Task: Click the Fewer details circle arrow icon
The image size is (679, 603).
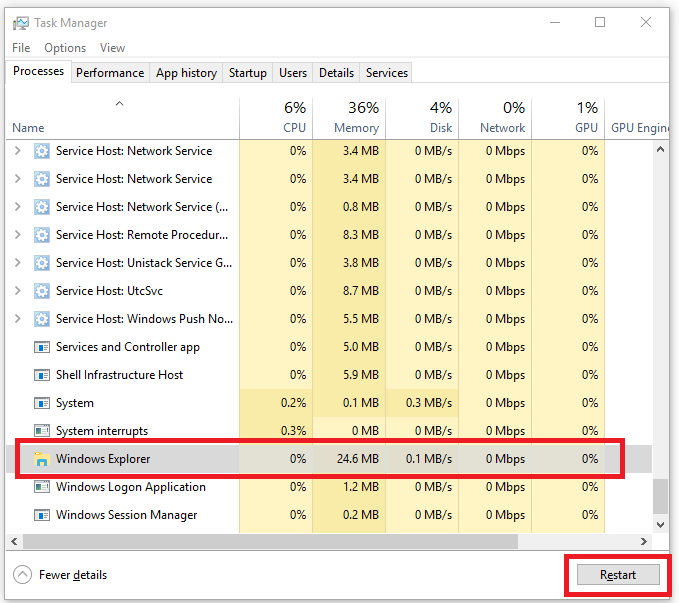Action: pyautogui.click(x=22, y=575)
